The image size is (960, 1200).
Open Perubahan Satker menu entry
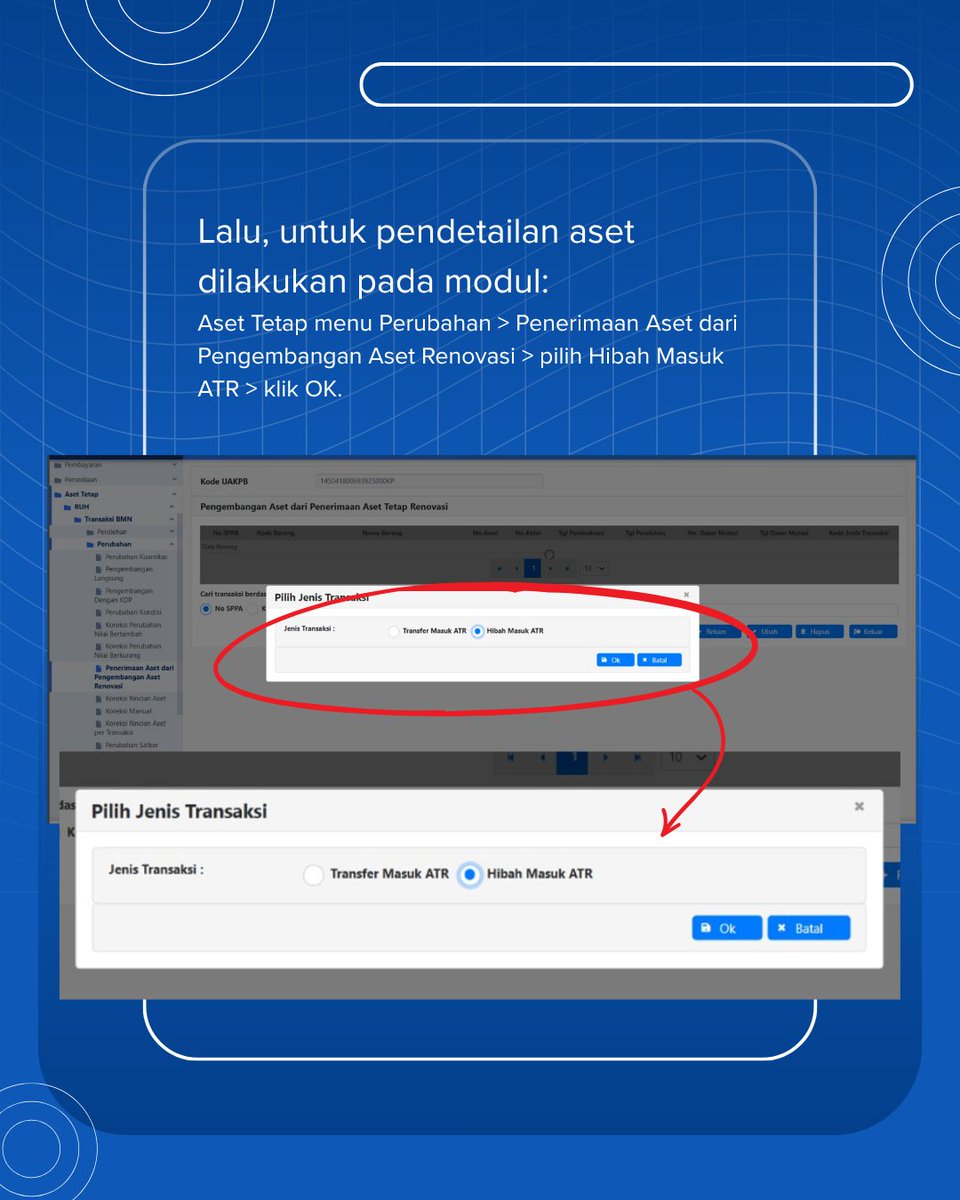pyautogui.click(x=126, y=745)
